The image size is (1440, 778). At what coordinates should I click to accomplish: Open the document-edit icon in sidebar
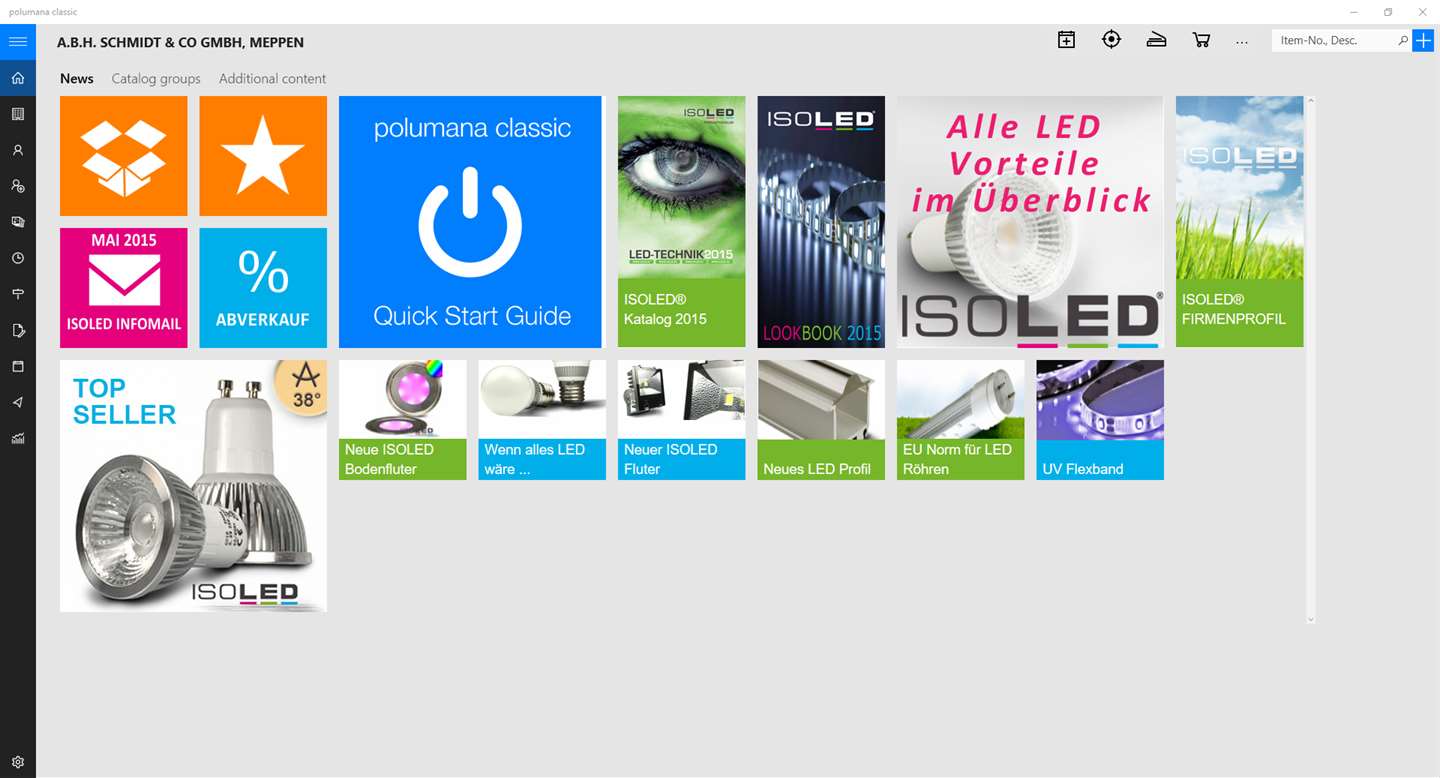18,330
